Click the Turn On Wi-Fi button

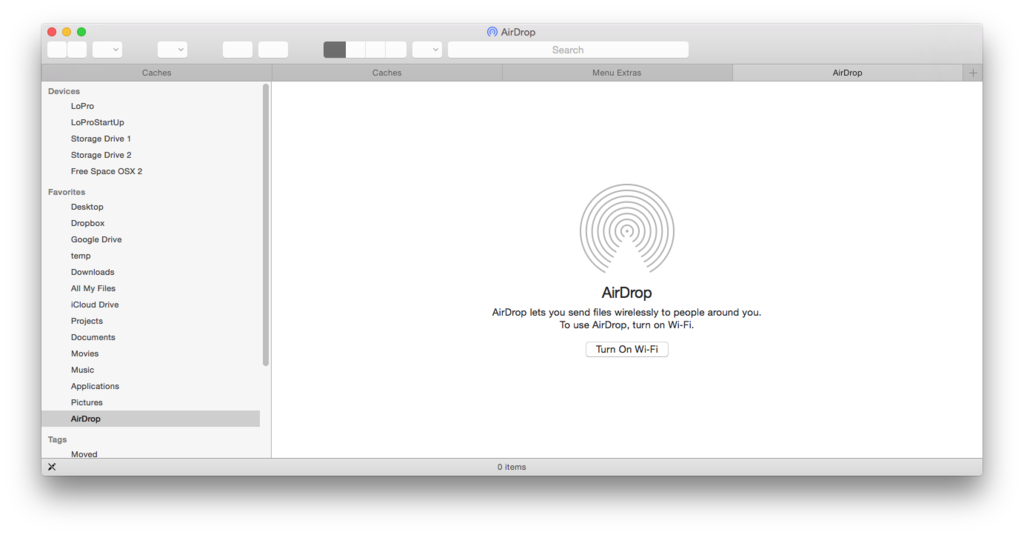(x=626, y=349)
